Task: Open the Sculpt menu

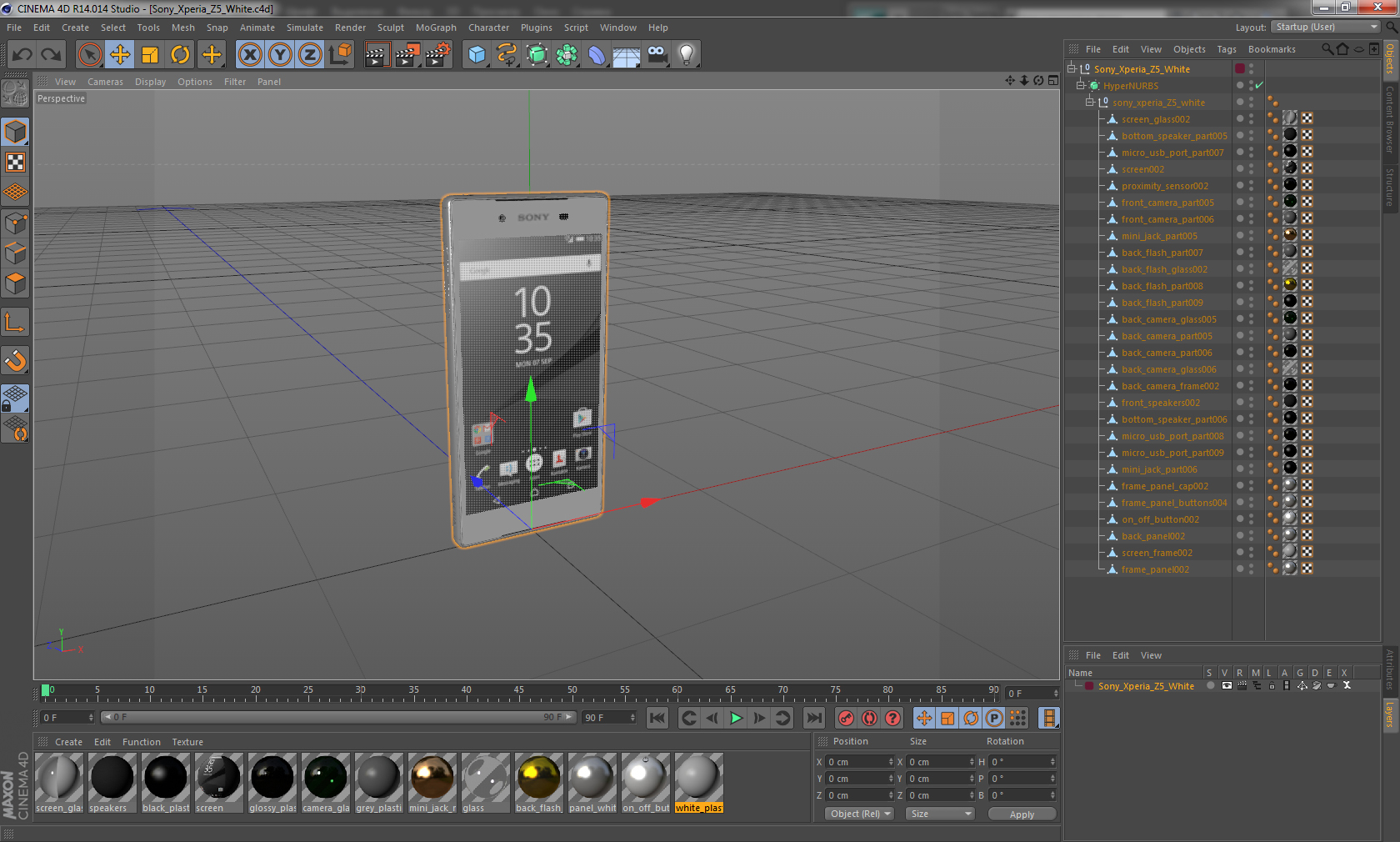Action: [x=391, y=28]
